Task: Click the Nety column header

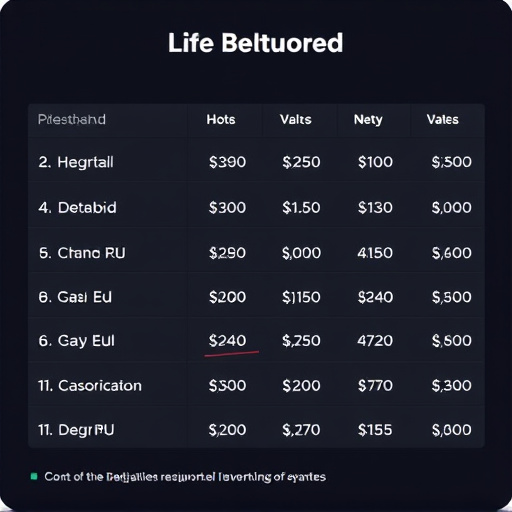Action: click(x=368, y=120)
